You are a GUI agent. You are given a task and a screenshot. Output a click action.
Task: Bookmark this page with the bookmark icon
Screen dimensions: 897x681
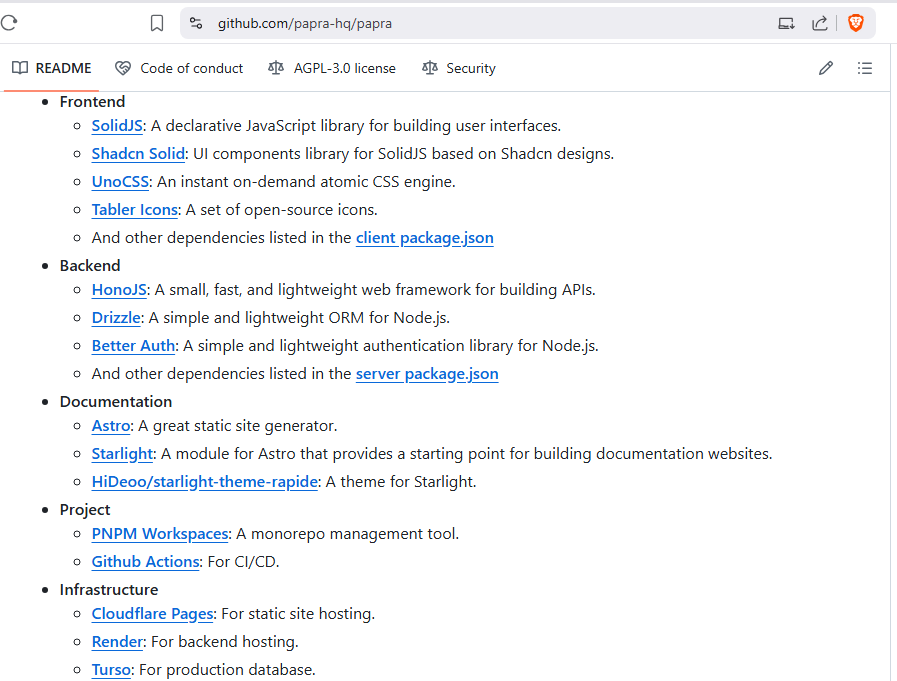click(x=157, y=23)
